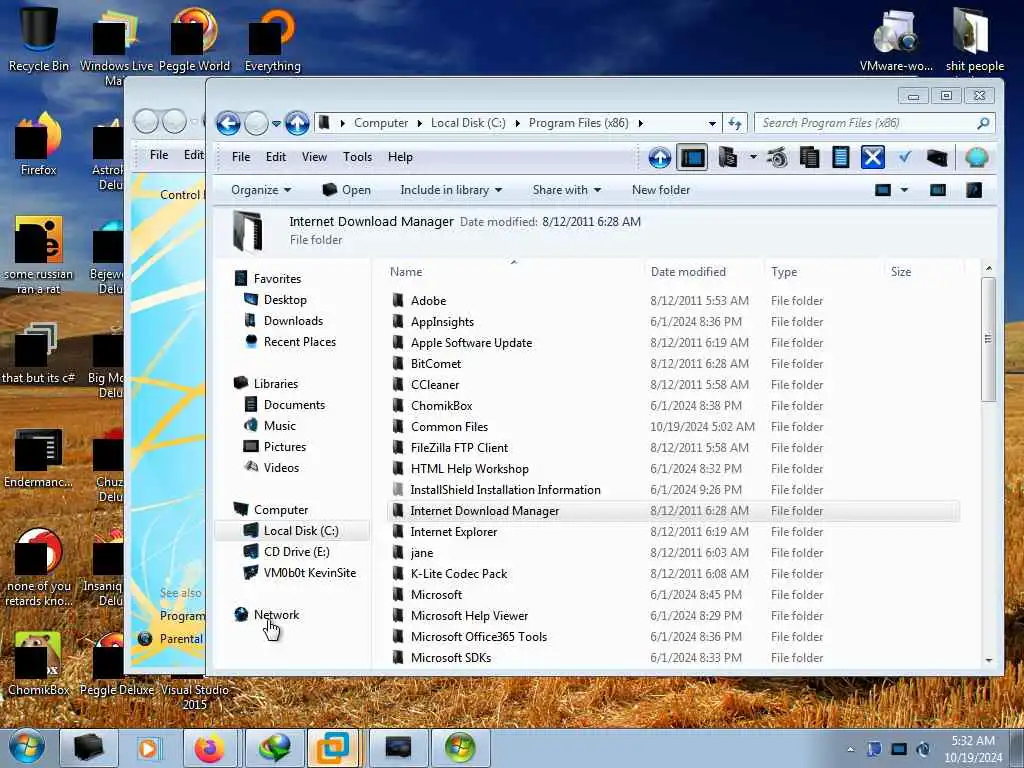Open Firefox from the taskbar
1024x768 pixels.
(209, 748)
